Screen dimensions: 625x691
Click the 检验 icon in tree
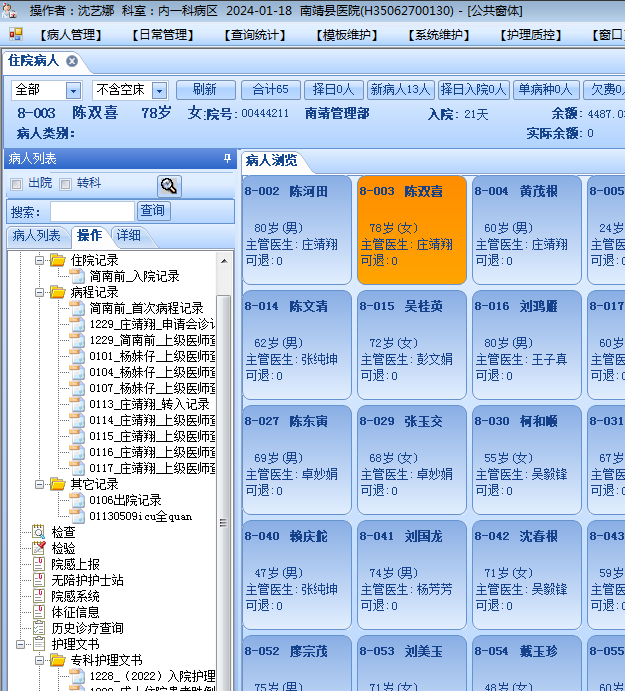pyautogui.click(x=39, y=548)
